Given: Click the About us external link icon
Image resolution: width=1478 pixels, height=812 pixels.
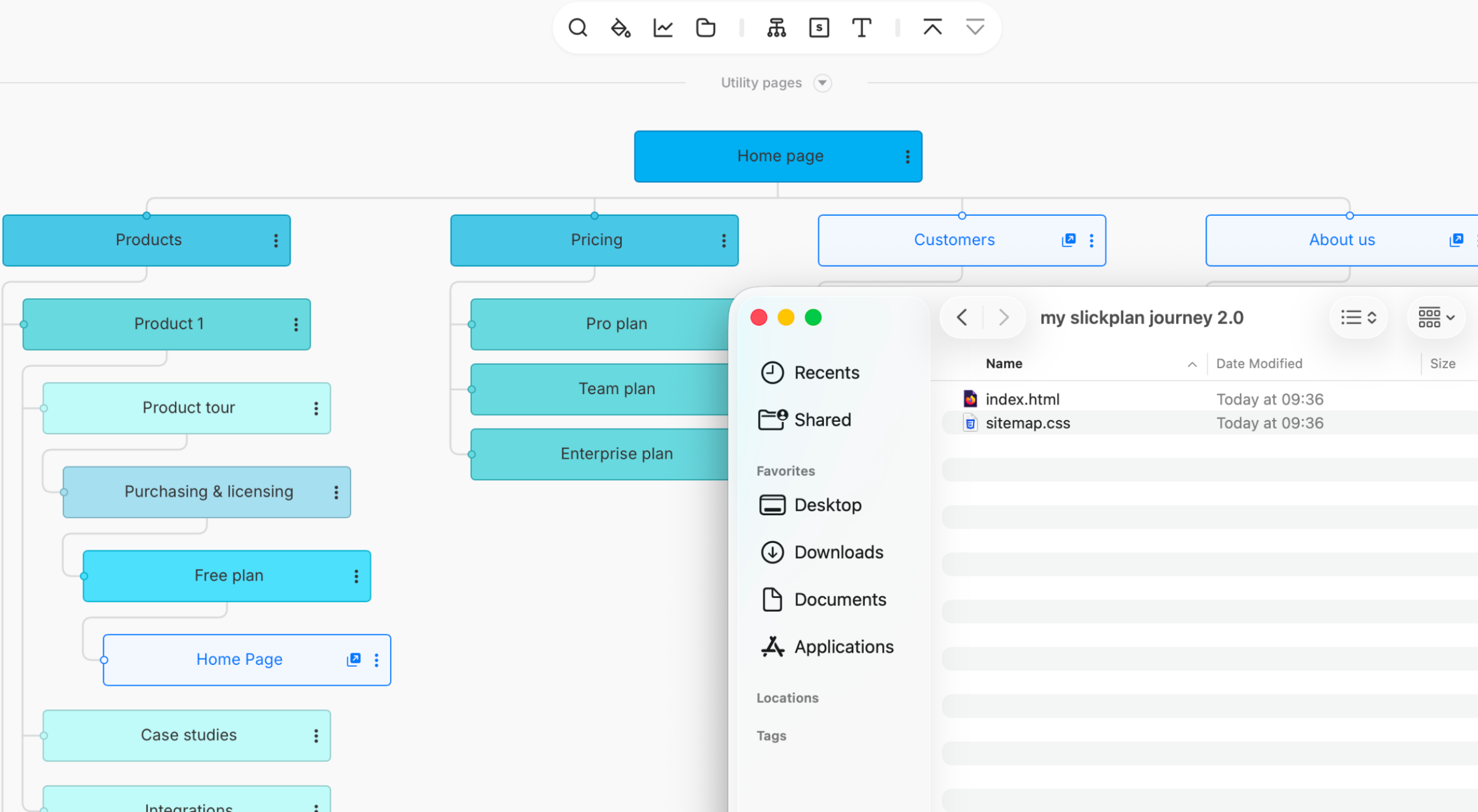Looking at the screenshot, I should click(x=1456, y=240).
